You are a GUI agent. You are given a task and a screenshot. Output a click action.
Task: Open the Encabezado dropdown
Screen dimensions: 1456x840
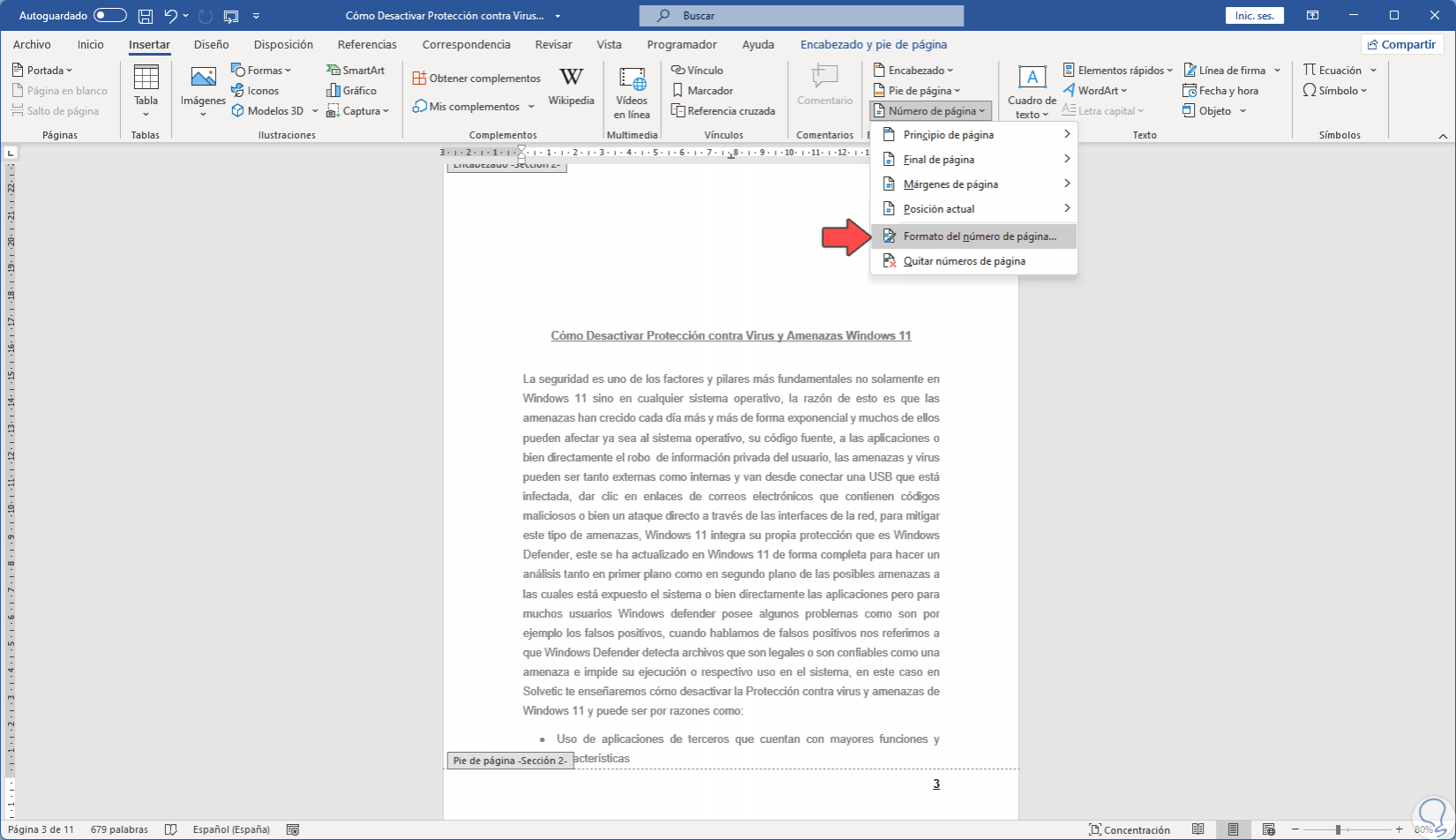coord(913,71)
